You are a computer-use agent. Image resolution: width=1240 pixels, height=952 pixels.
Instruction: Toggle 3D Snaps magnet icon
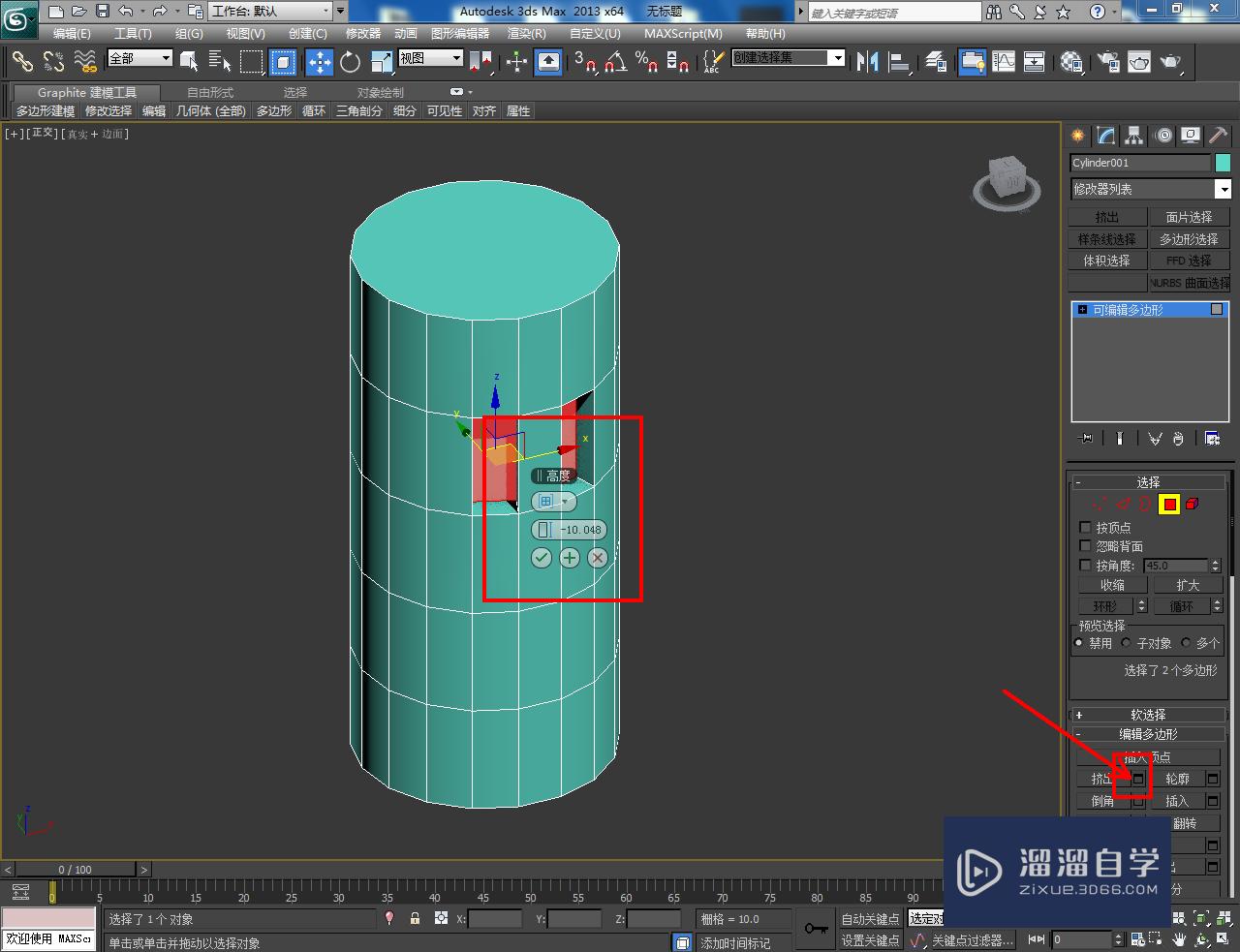584,62
